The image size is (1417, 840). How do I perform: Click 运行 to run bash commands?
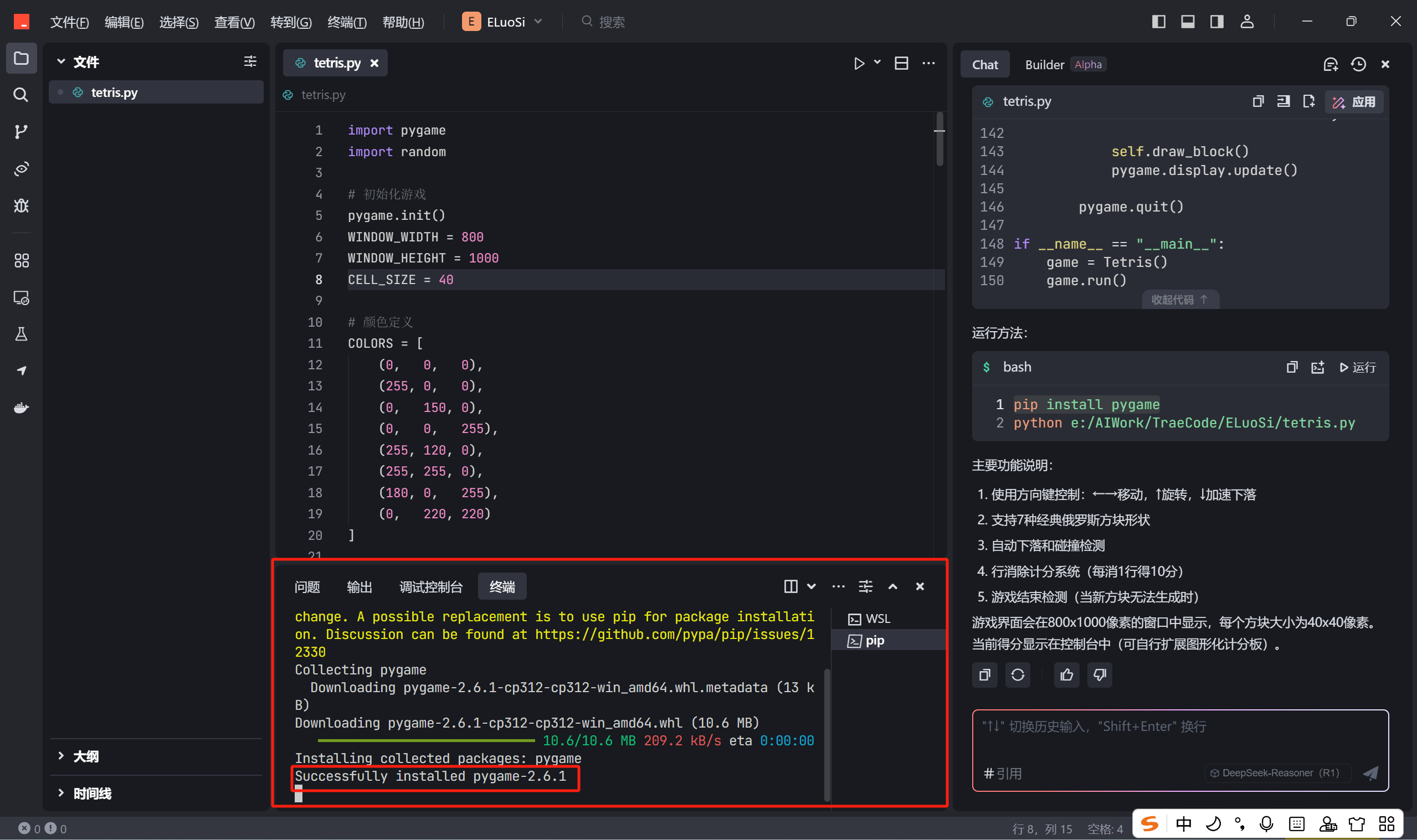coord(1358,367)
